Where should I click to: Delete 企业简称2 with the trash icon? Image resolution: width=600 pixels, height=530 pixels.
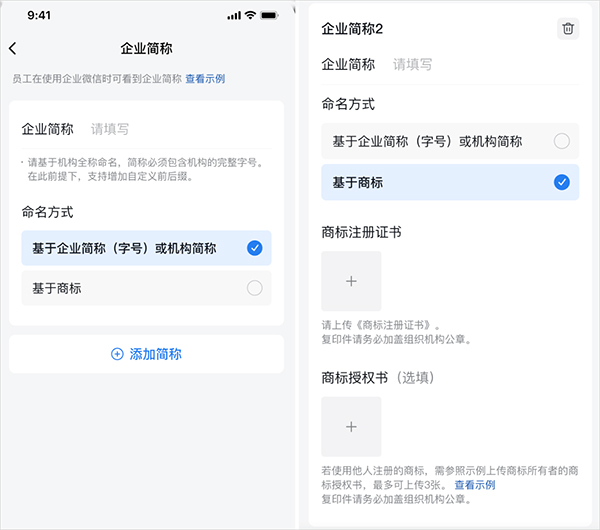568,29
